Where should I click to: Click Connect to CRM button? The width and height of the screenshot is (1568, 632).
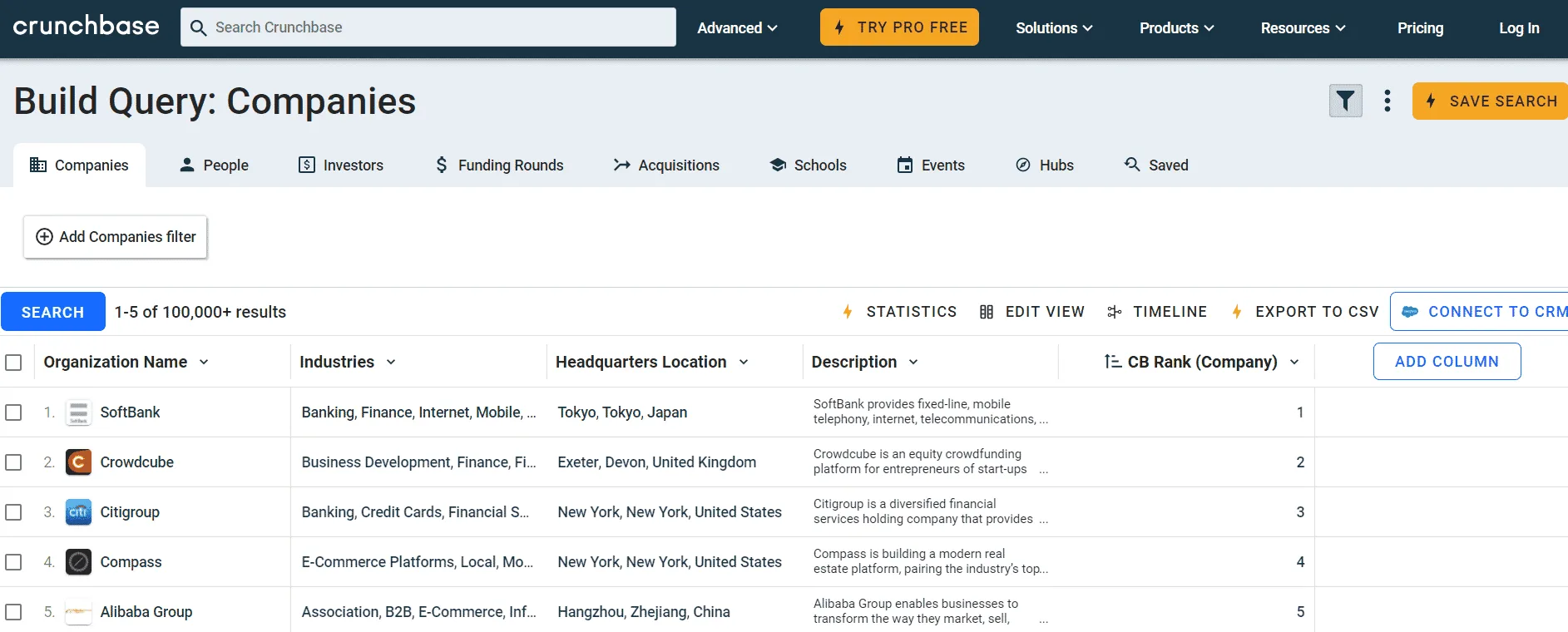tap(1479, 312)
